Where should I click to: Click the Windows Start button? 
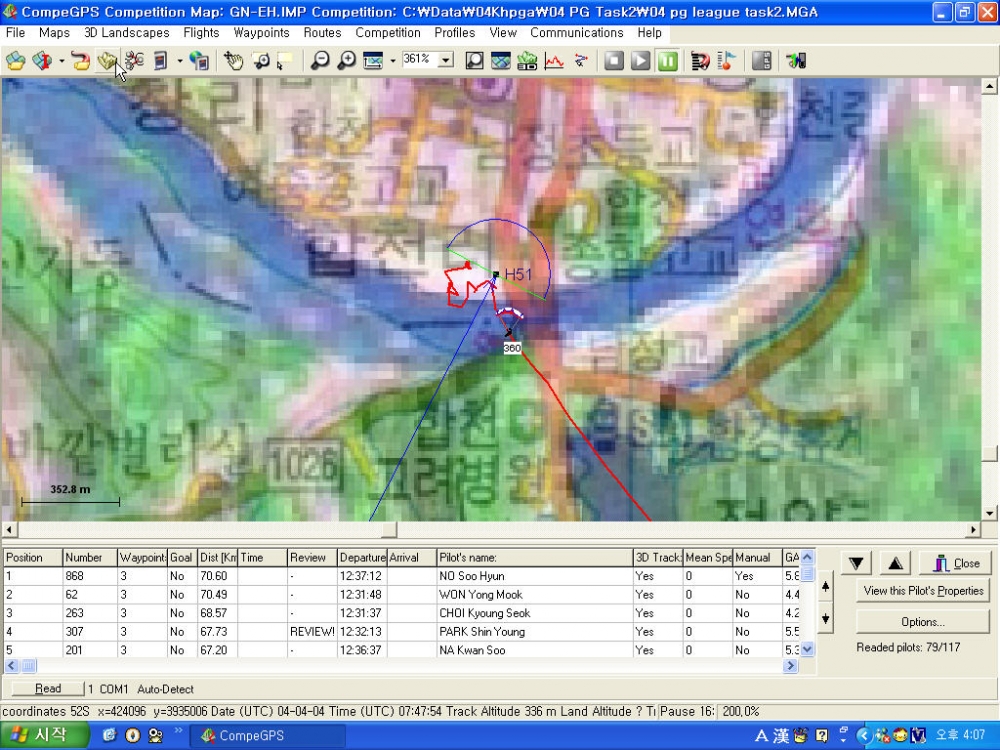45,735
